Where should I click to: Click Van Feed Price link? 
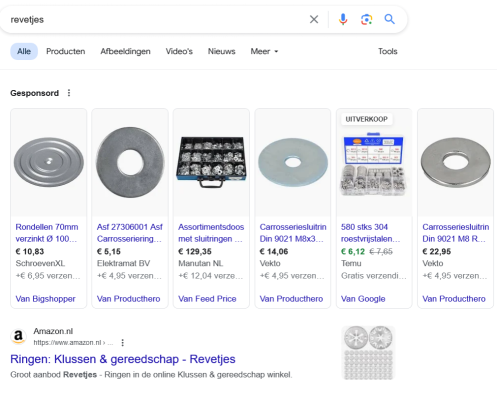[x=207, y=299]
